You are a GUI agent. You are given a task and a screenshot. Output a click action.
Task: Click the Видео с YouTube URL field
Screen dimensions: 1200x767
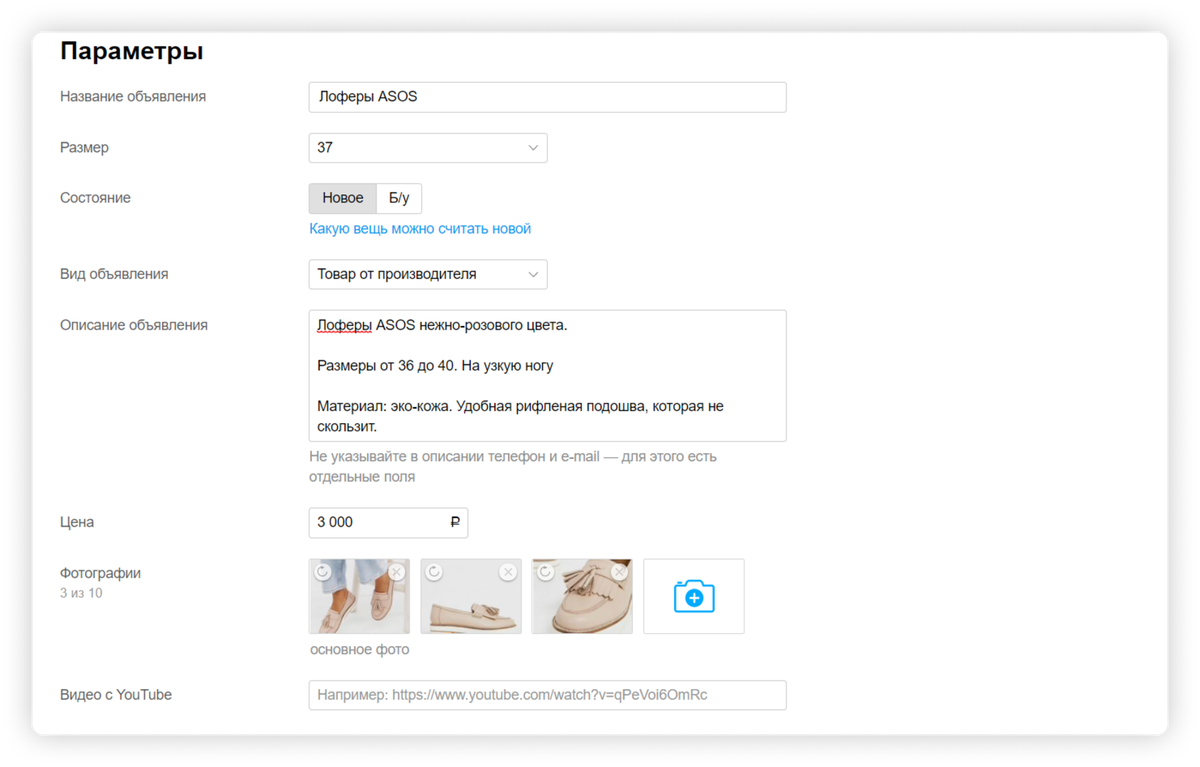point(547,695)
